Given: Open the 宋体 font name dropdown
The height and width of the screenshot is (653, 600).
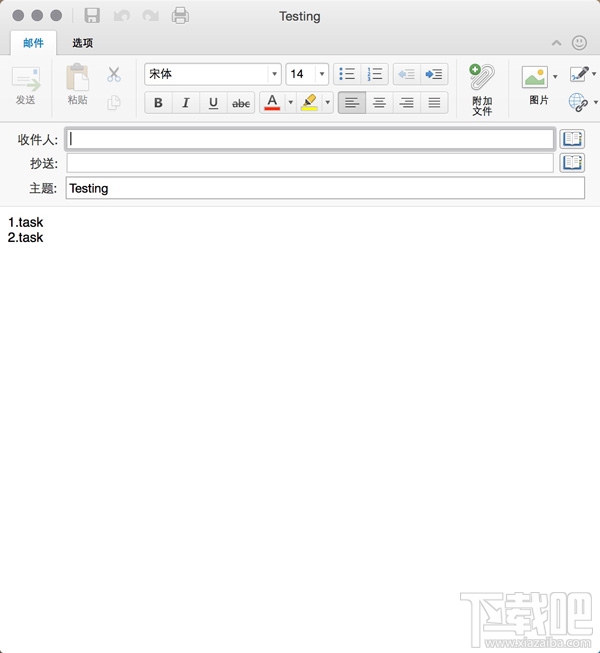Looking at the screenshot, I should 274,74.
